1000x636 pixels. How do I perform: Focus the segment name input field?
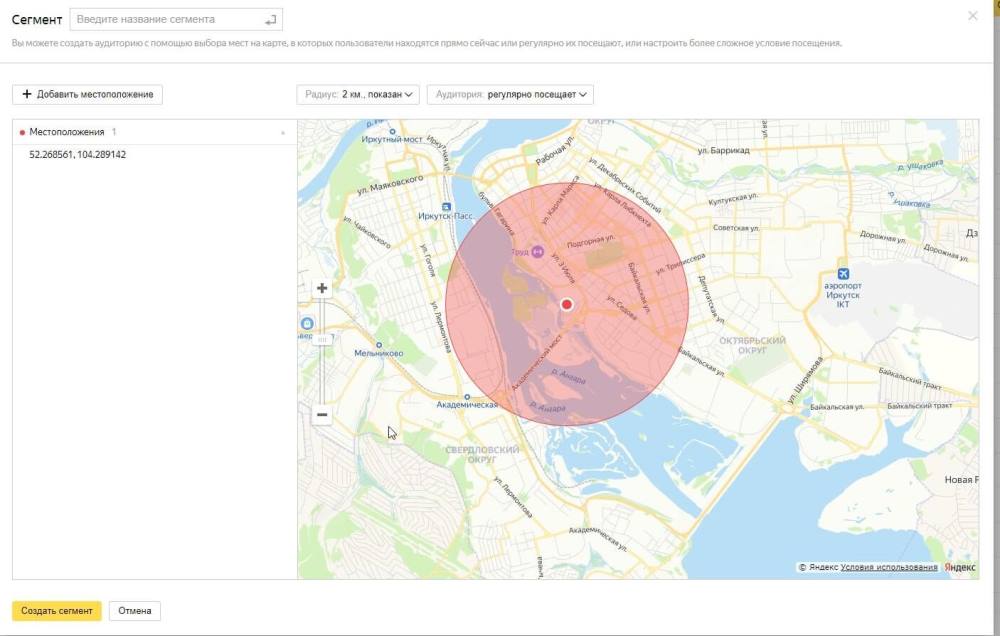point(165,19)
